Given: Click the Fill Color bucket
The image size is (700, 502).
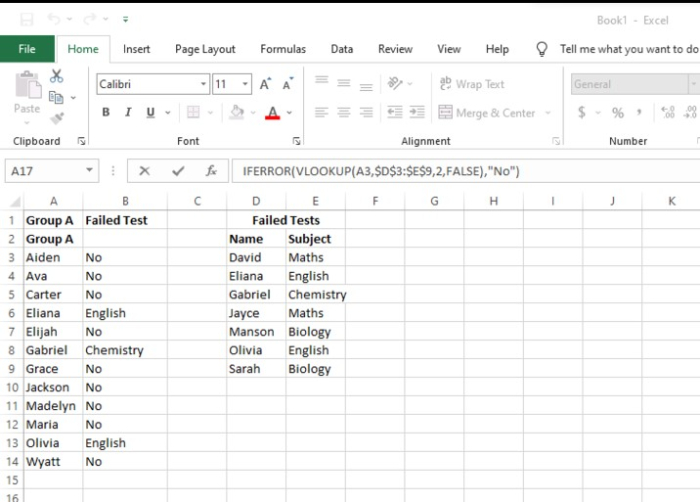Looking at the screenshot, I should pyautogui.click(x=237, y=112).
